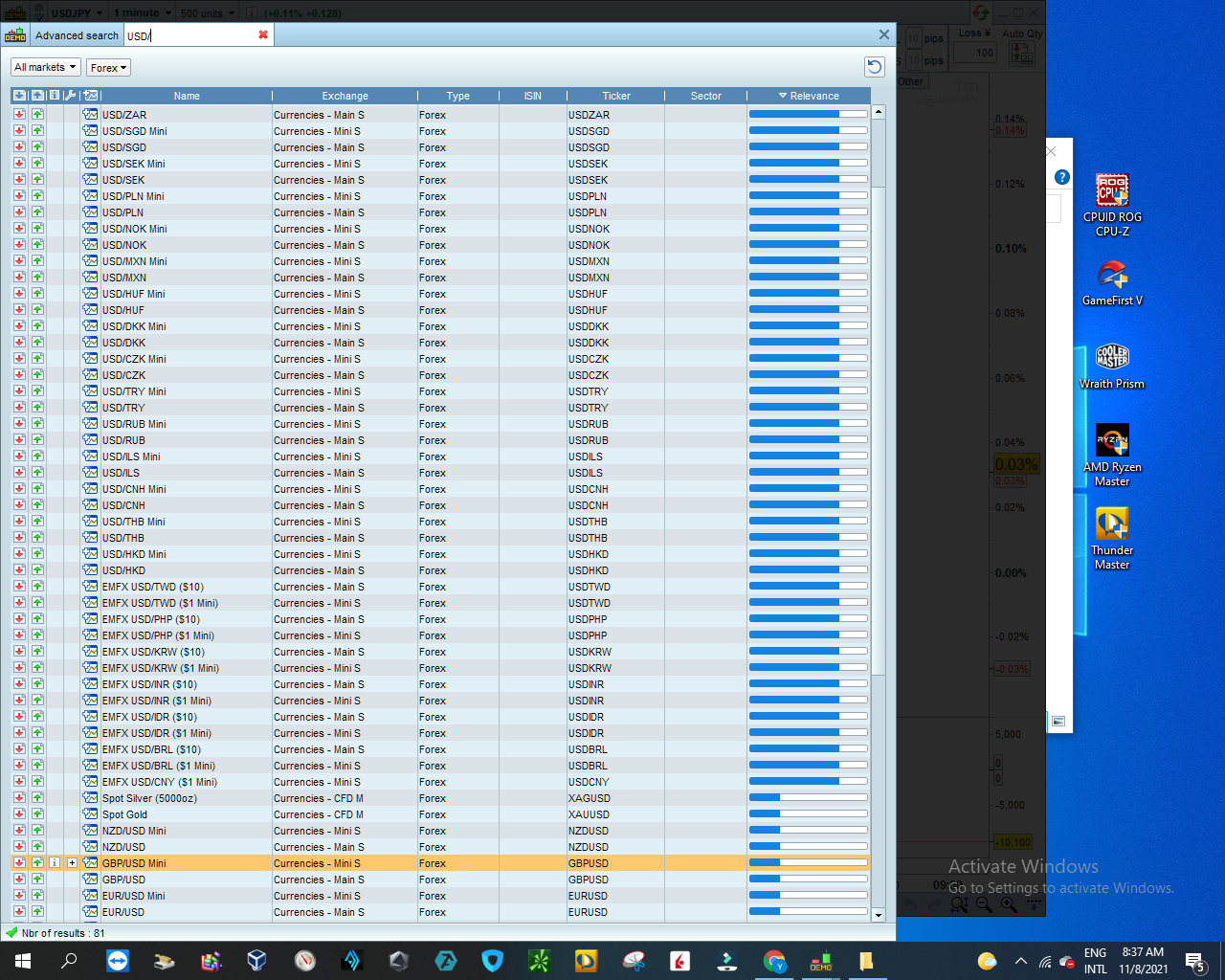This screenshot has width=1225, height=980.
Task: Open the taskbar search magnifier
Action: 69,961
